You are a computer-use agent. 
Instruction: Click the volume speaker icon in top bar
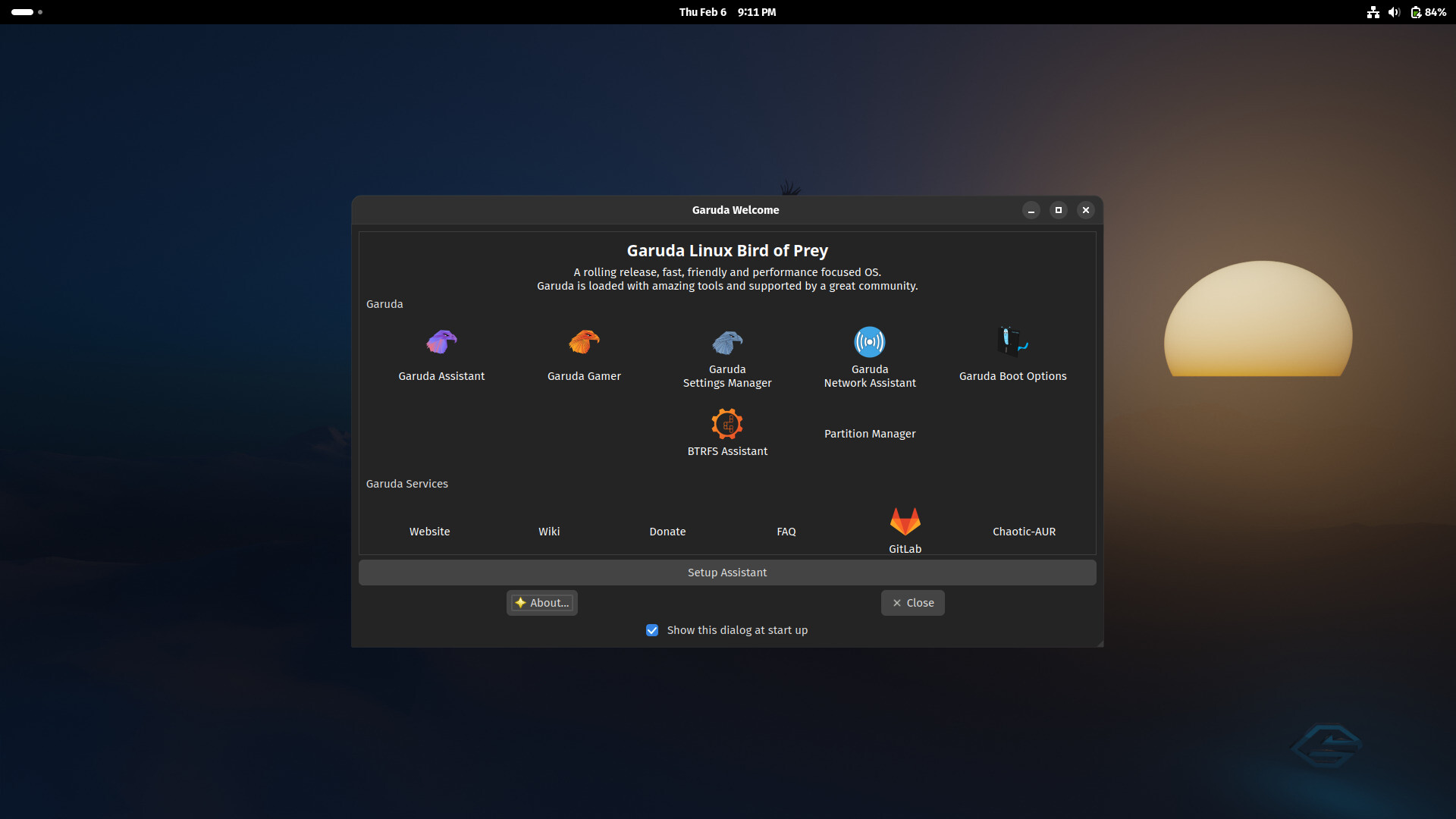[x=1394, y=12]
